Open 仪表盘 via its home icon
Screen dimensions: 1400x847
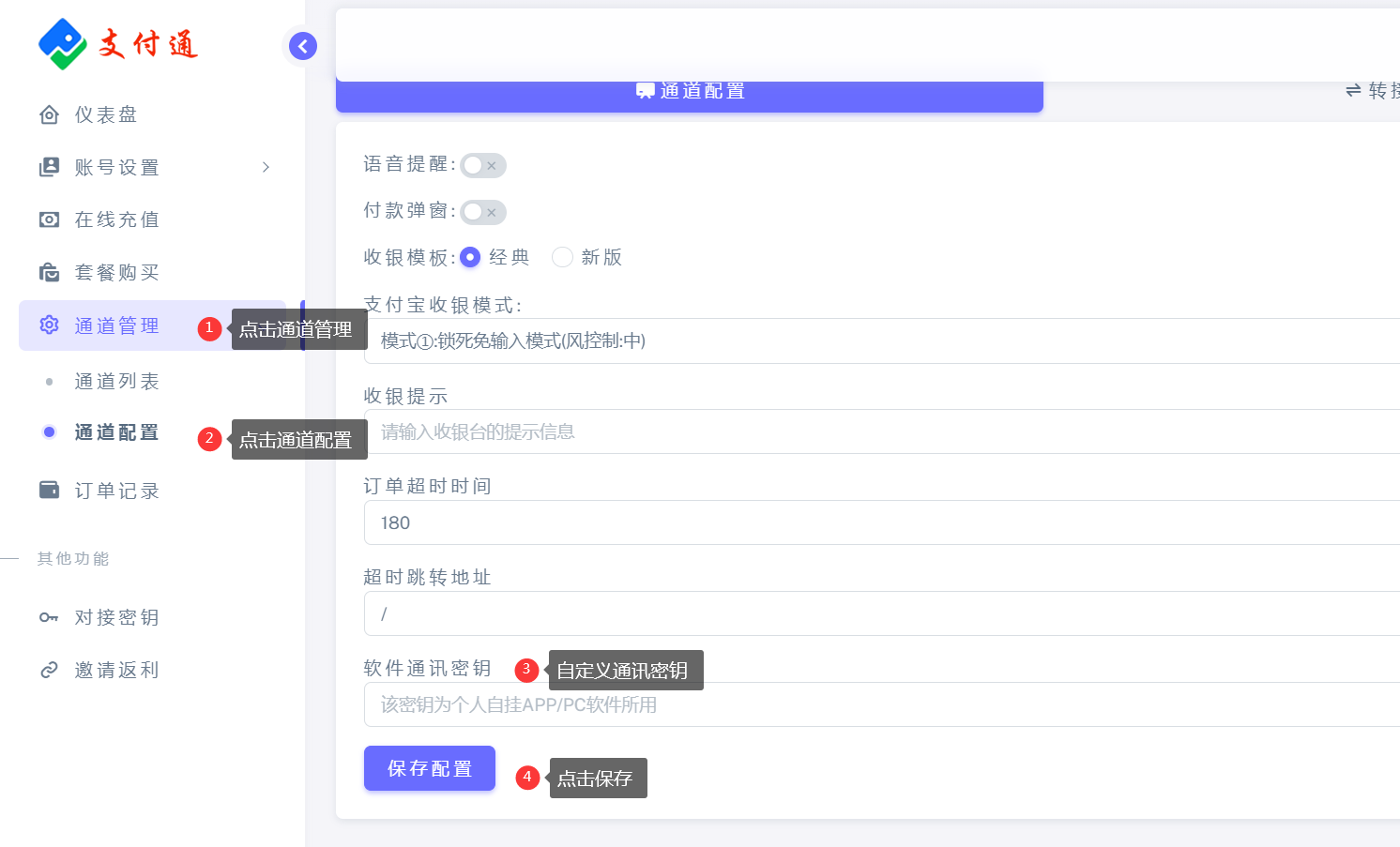49,114
